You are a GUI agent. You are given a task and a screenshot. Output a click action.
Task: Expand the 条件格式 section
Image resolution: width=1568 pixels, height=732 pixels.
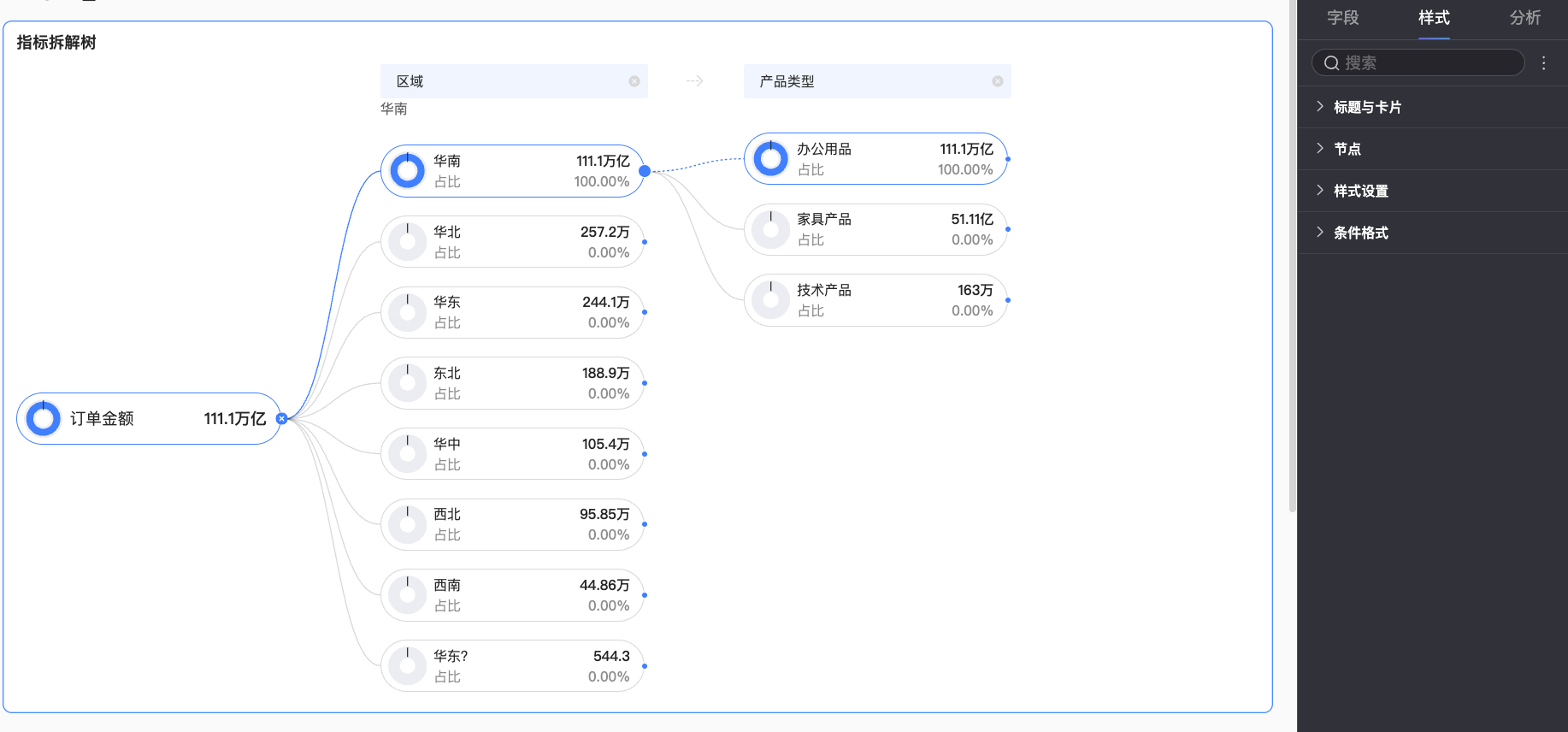tap(1360, 233)
